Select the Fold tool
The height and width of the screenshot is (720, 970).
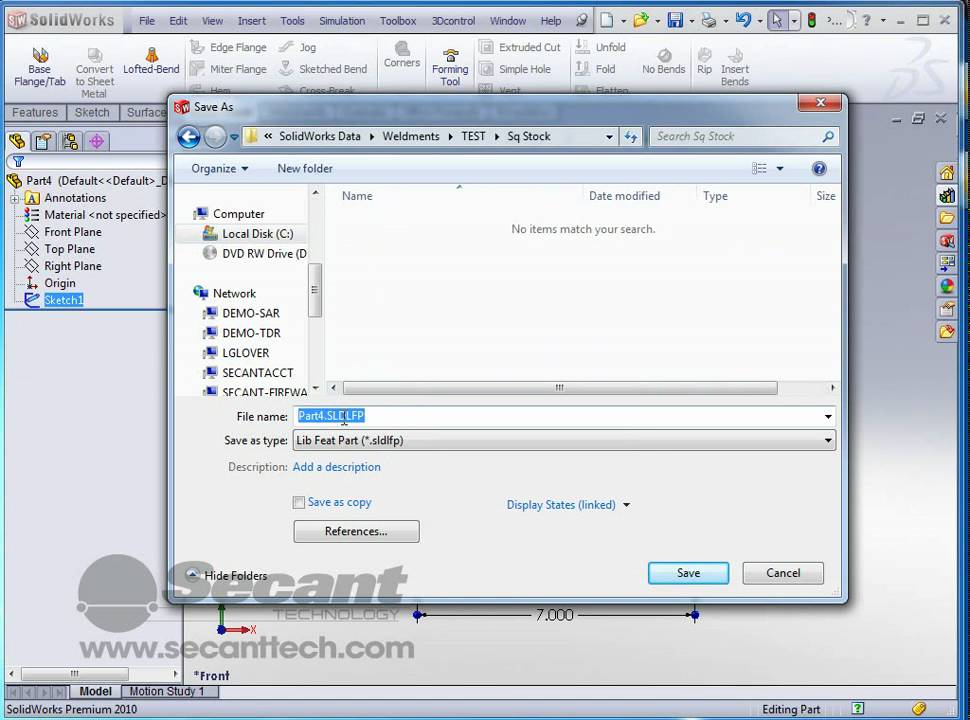595,69
